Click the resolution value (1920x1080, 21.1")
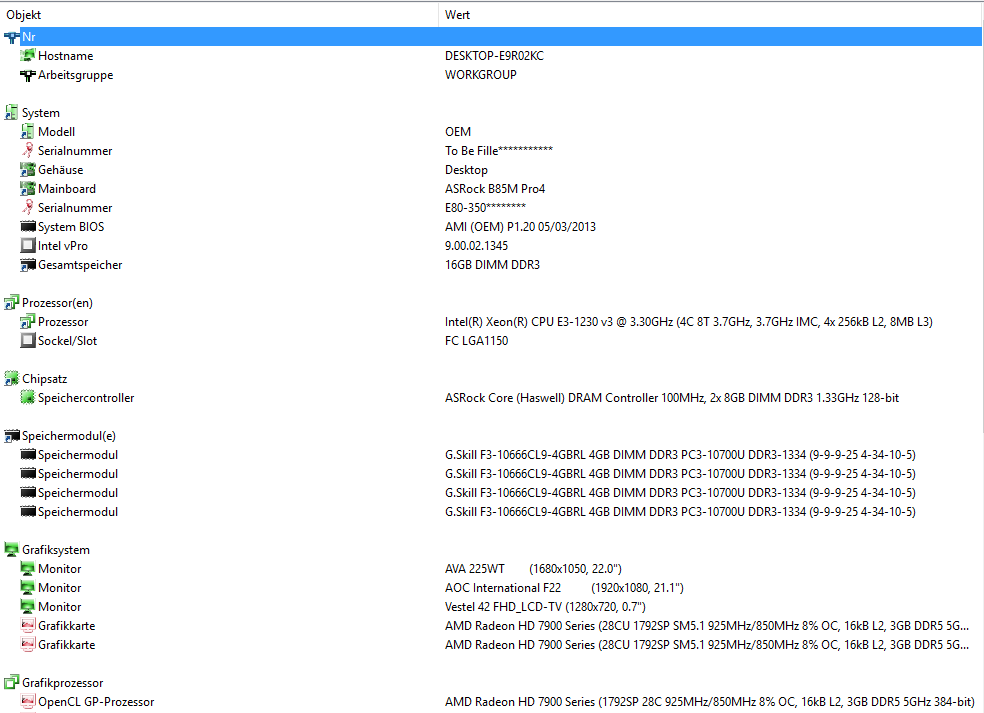Viewport: 984px width, 713px height. (x=638, y=587)
